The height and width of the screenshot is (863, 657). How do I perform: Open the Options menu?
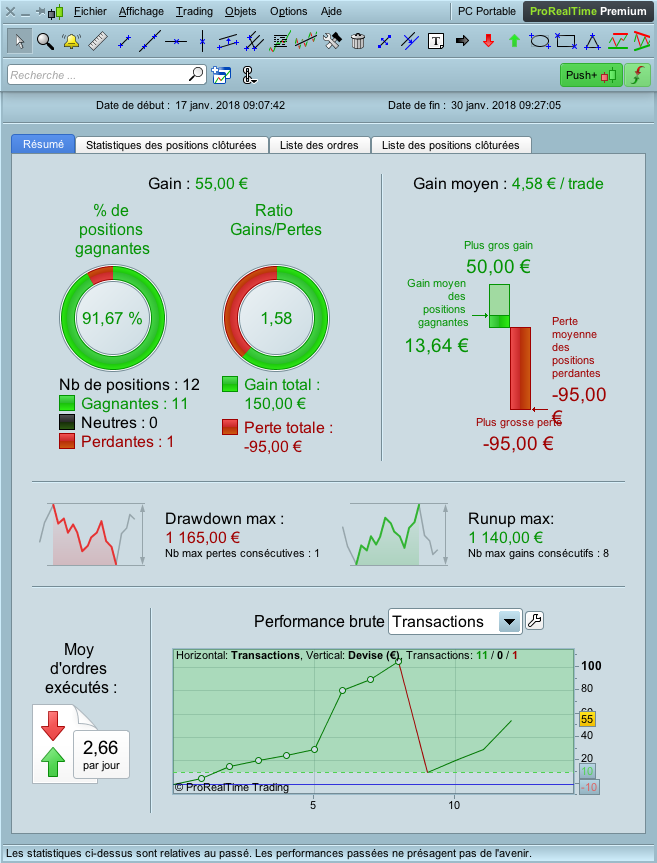289,11
